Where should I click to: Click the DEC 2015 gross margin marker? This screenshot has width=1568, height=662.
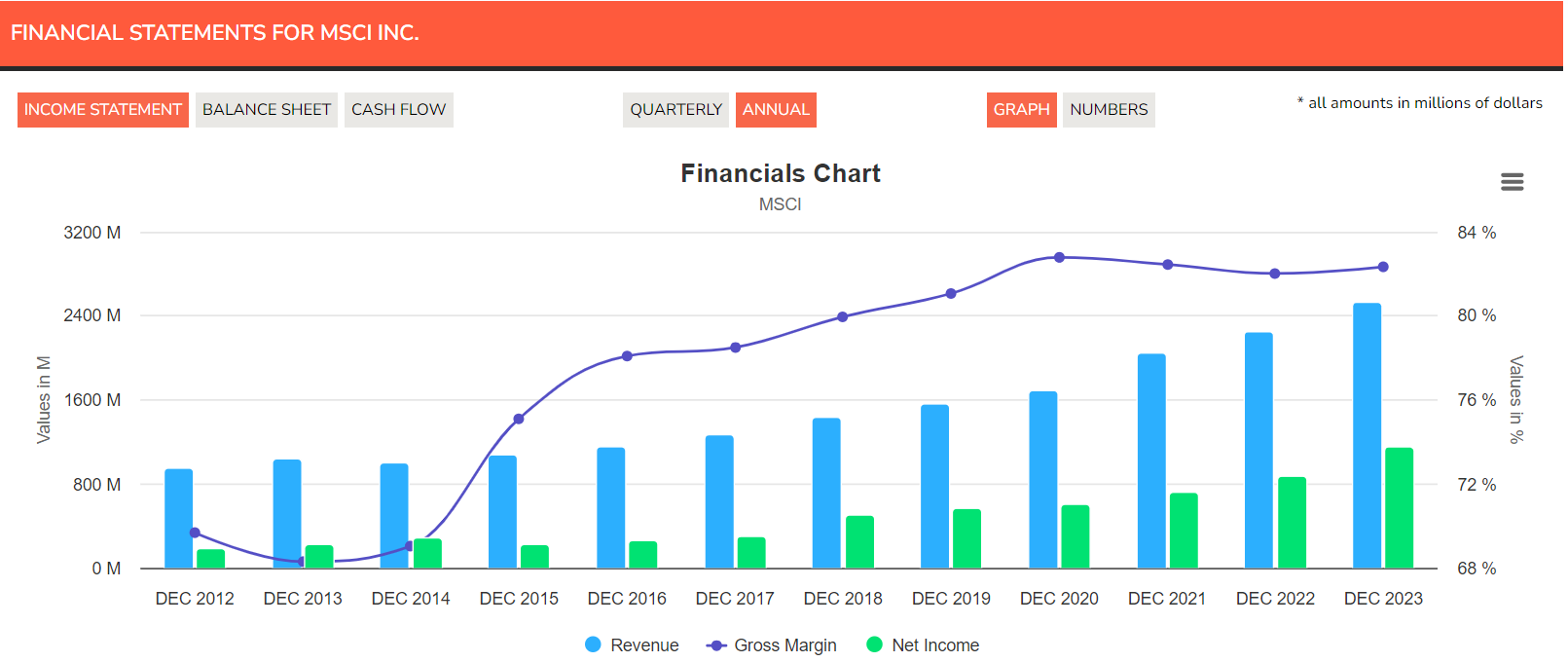pyautogui.click(x=519, y=420)
